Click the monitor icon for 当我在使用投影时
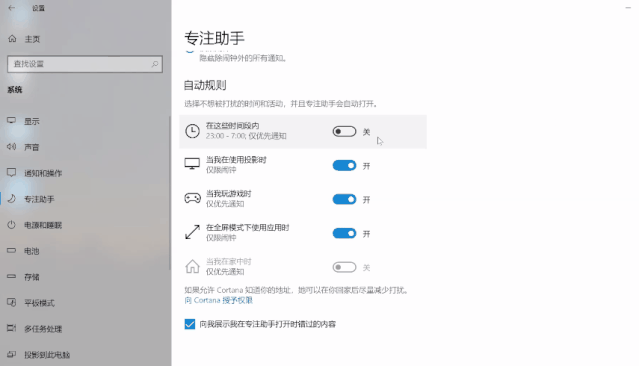Viewport: 639px width, 366px height. [x=192, y=164]
